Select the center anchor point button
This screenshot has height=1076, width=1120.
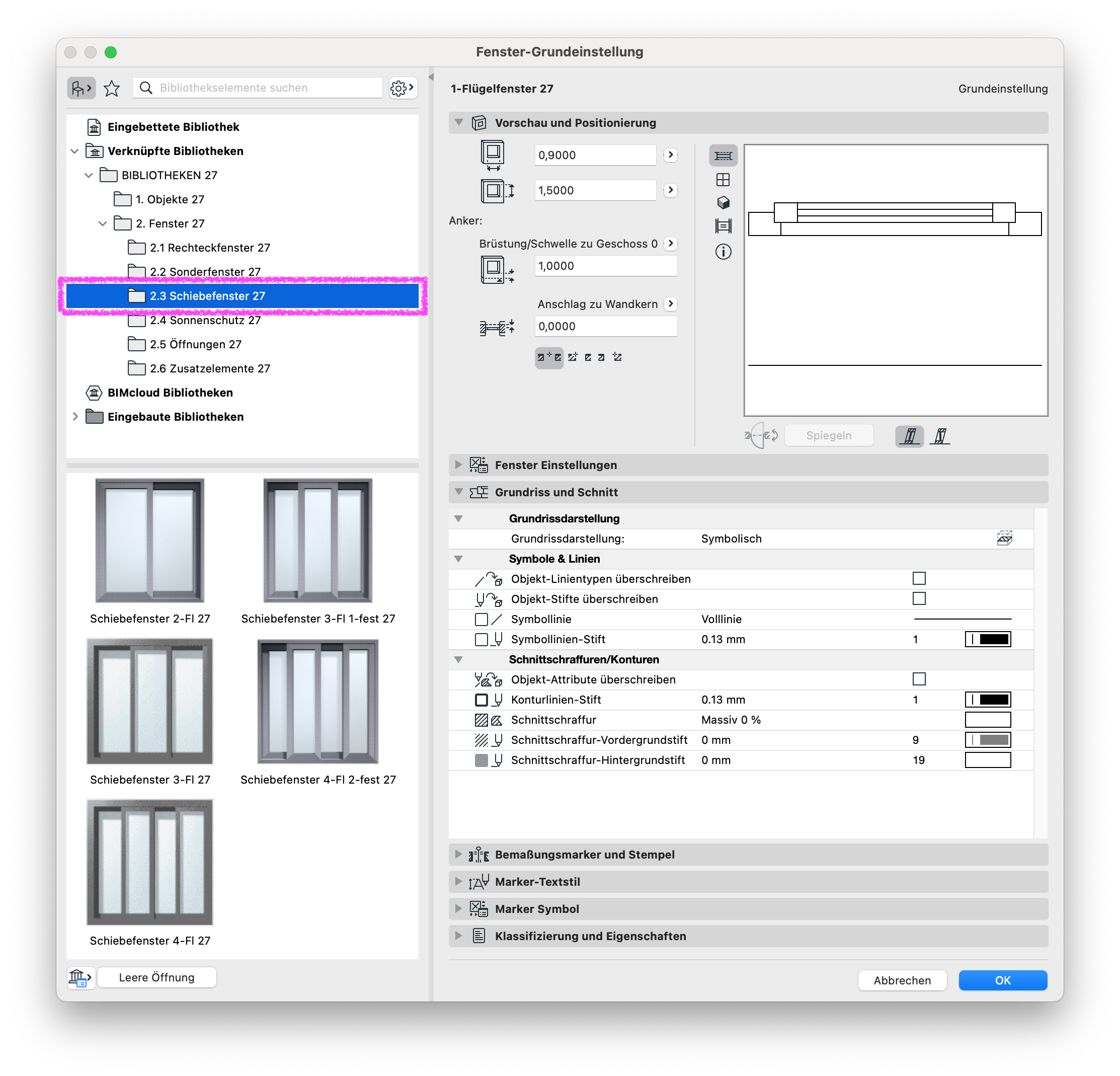point(549,358)
